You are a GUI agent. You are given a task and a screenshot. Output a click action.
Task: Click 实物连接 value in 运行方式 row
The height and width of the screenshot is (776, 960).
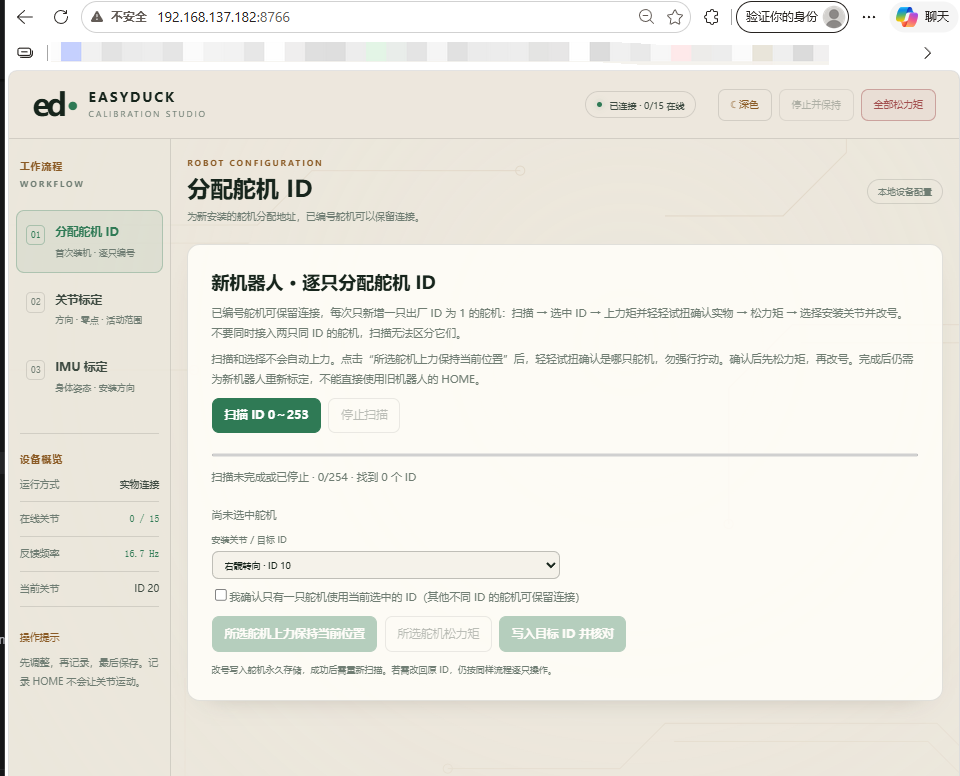[140, 484]
